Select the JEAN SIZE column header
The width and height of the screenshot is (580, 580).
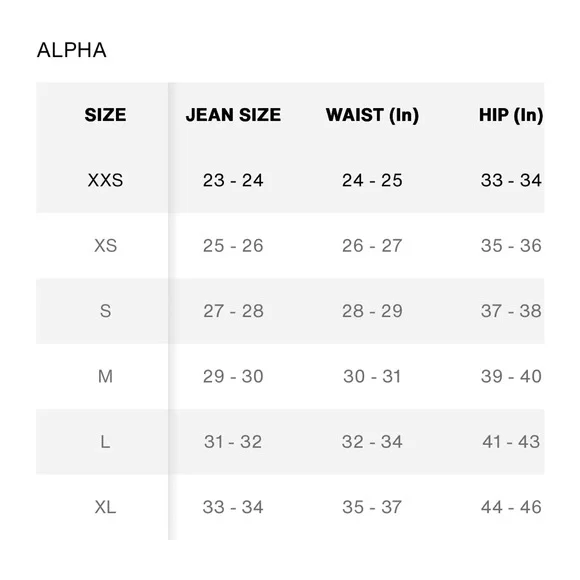(x=233, y=115)
